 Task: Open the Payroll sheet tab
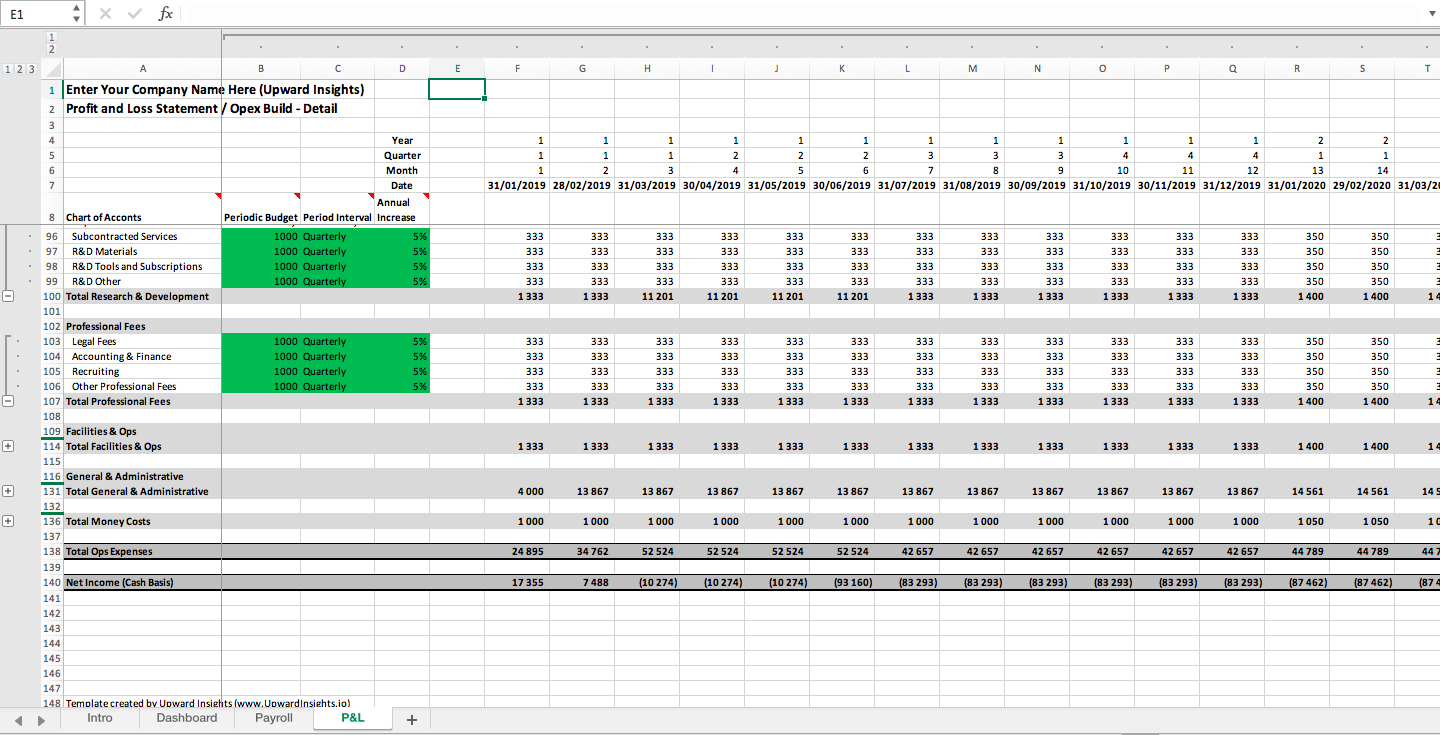(x=273, y=718)
